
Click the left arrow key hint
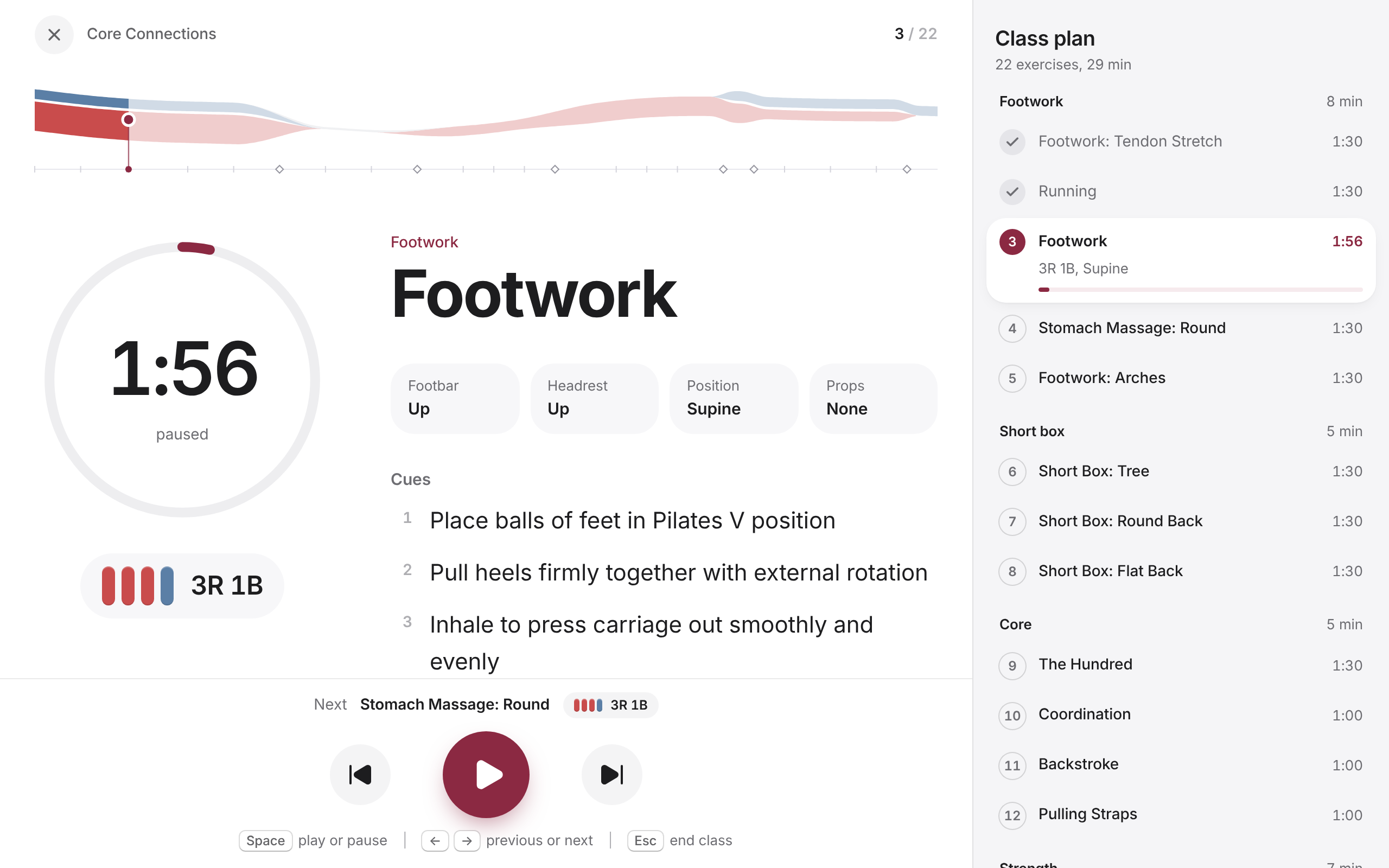435,841
